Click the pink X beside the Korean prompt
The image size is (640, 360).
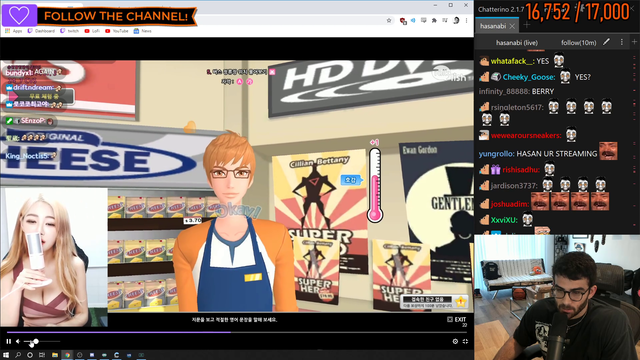(272, 72)
